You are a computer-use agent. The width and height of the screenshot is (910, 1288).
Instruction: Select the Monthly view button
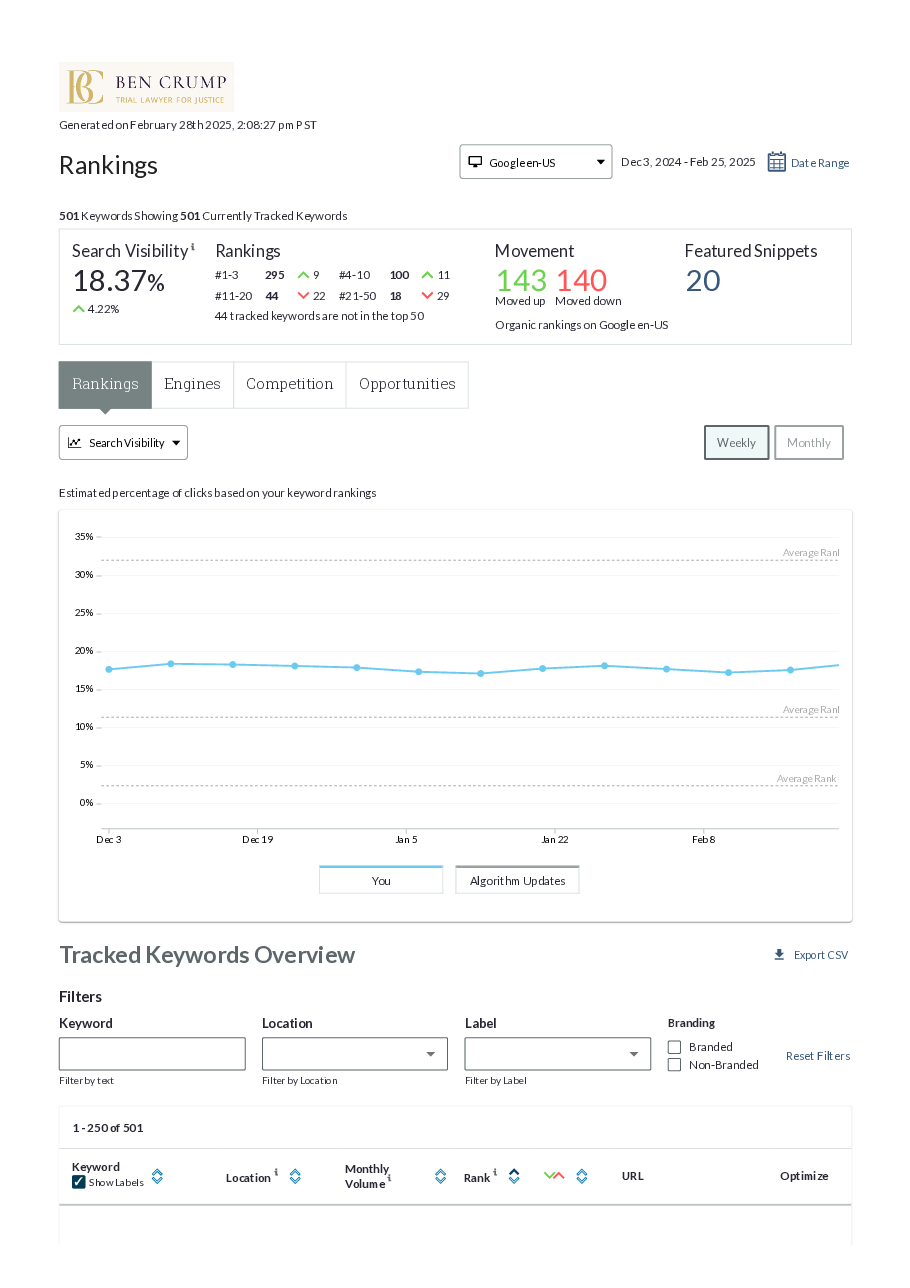click(808, 443)
